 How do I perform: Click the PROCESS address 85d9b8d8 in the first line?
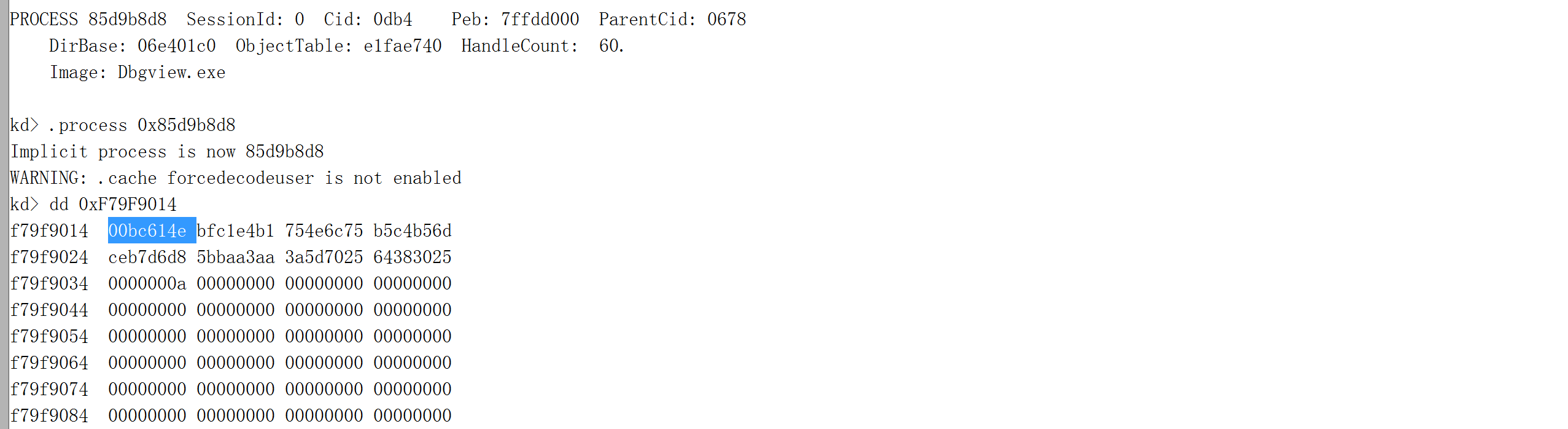click(128, 20)
